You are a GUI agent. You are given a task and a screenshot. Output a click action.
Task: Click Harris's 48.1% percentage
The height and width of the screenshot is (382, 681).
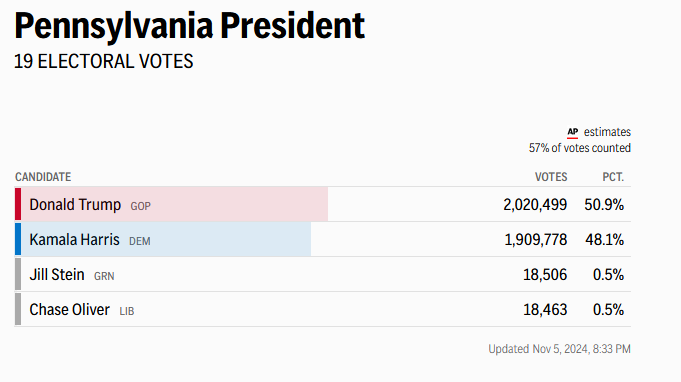coord(604,240)
